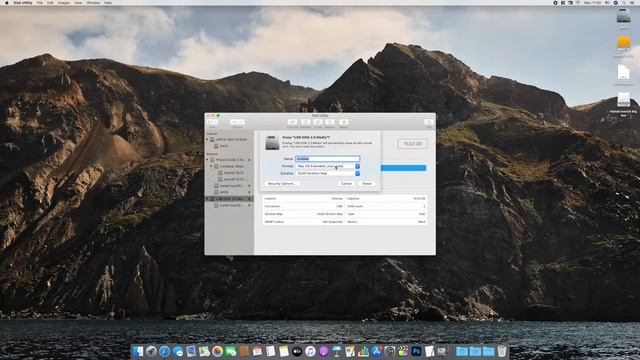Select Install macOS volume under USB DISK
This screenshot has height=360, width=640.
pyautogui.click(x=229, y=205)
